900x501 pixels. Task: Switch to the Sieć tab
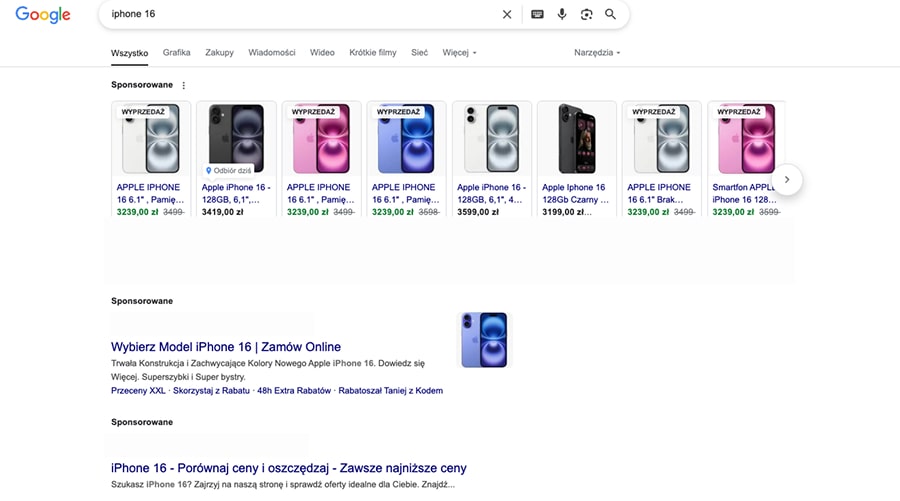(x=419, y=52)
